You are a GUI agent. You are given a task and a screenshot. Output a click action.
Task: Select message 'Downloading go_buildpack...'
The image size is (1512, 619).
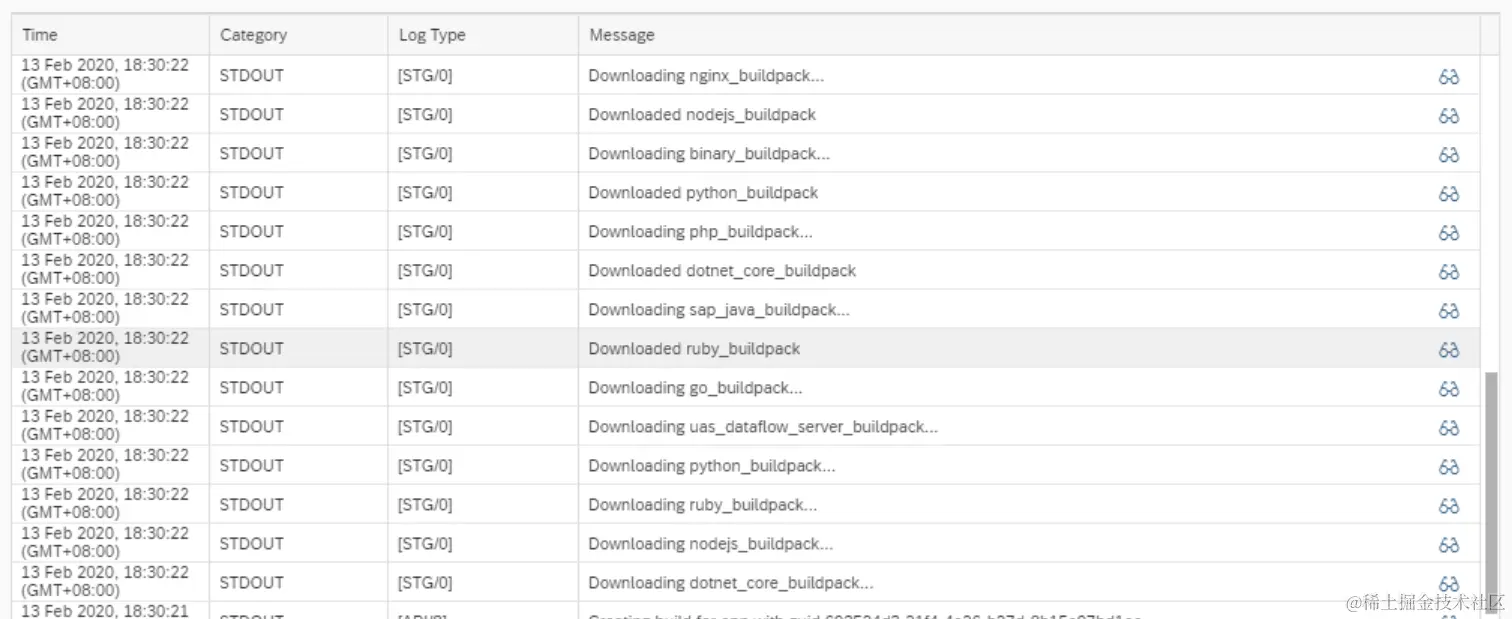click(695, 387)
